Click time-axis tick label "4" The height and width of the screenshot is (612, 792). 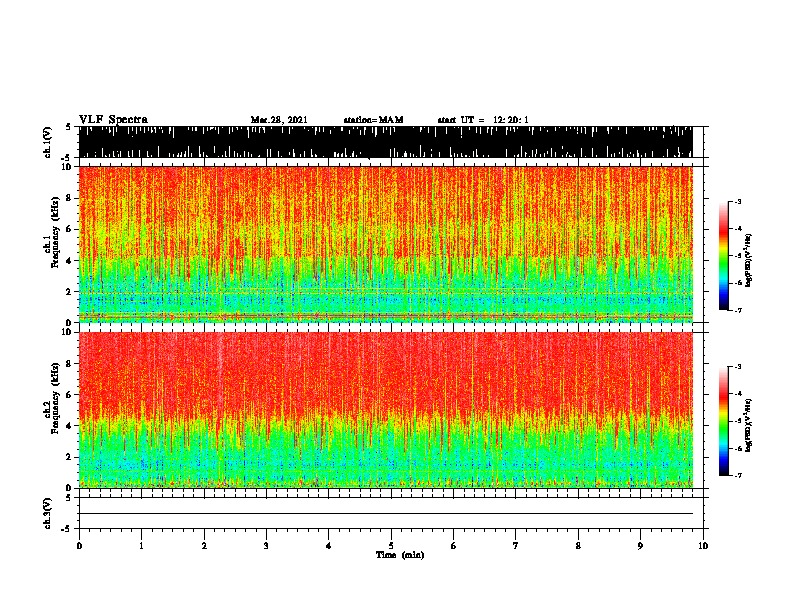click(329, 546)
